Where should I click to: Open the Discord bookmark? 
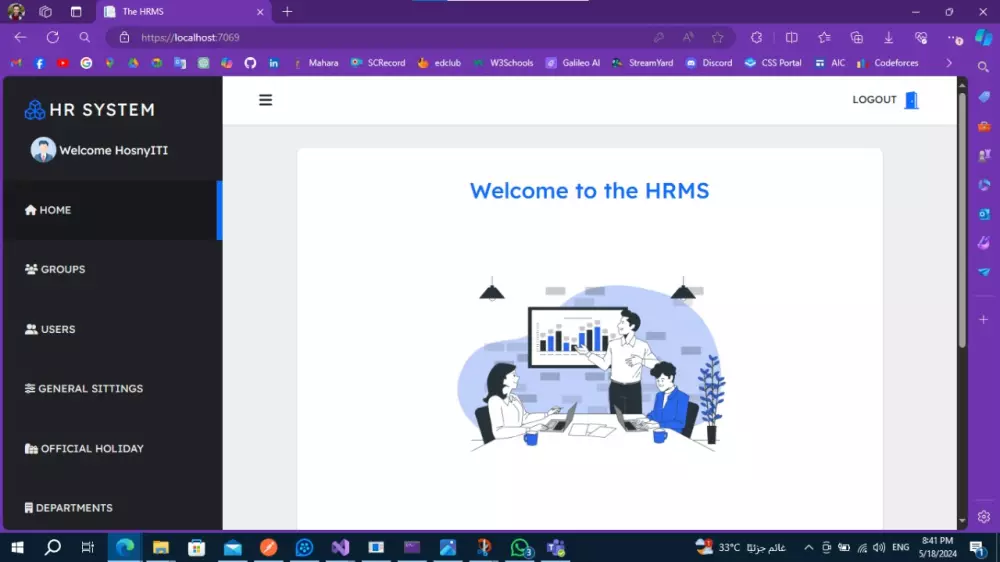click(709, 63)
